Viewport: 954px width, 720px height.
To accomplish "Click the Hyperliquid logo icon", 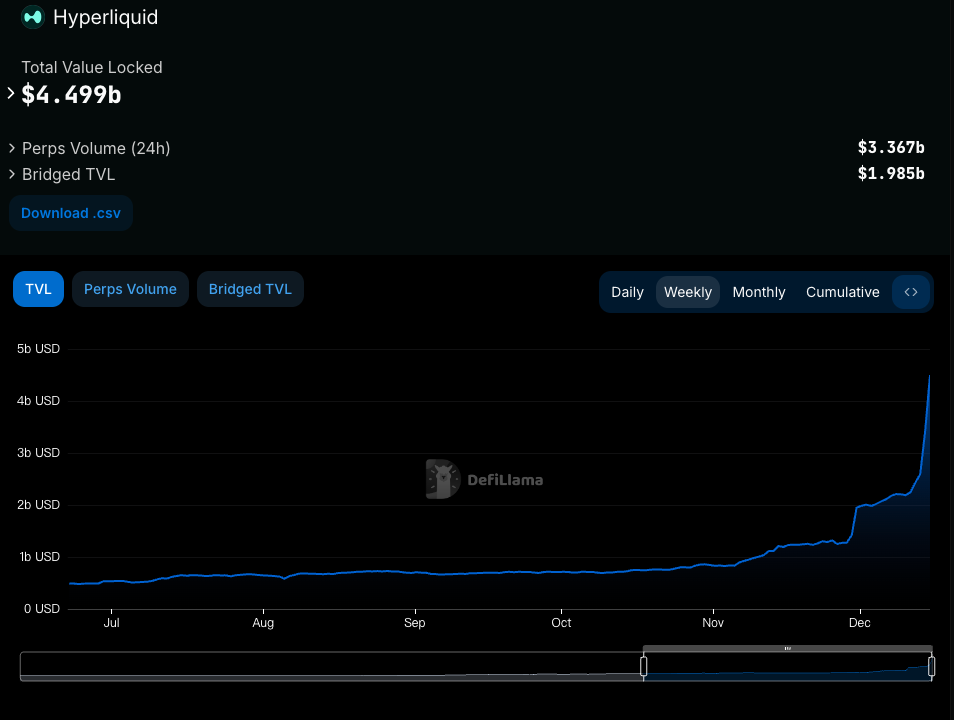I will click(x=33, y=17).
